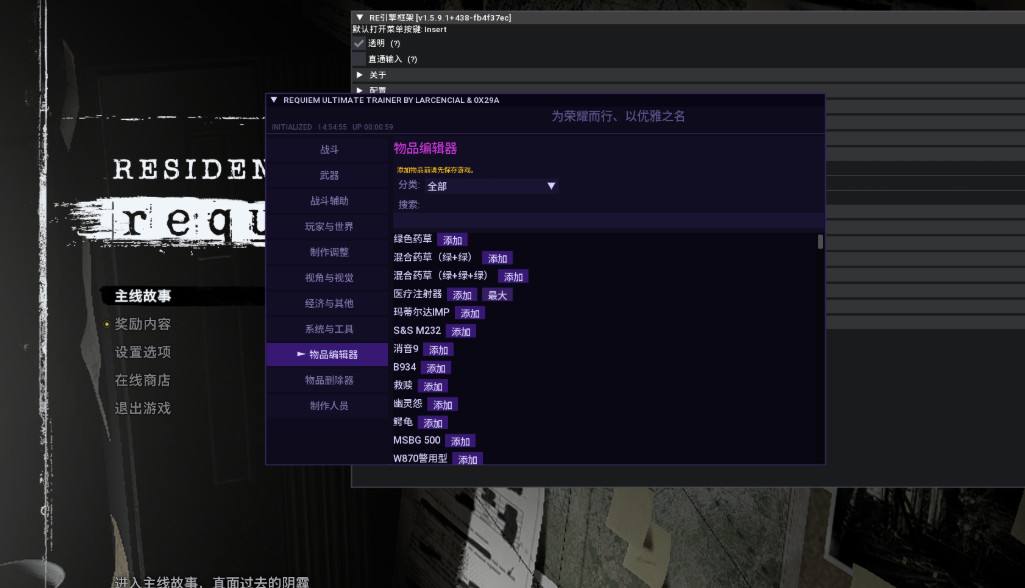
Task: Add 混合药草（绿+绿+绿）with 添加
Action: (513, 277)
